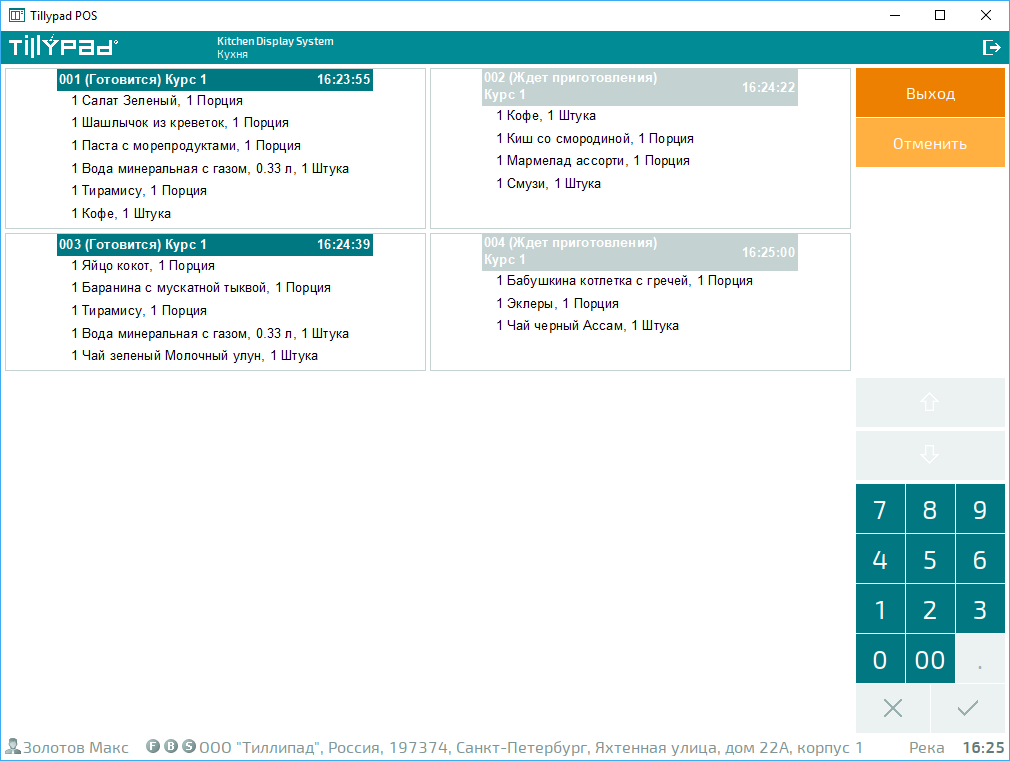This screenshot has height=761, width=1010.
Task: Click the logout icon in the header
Action: point(991,47)
